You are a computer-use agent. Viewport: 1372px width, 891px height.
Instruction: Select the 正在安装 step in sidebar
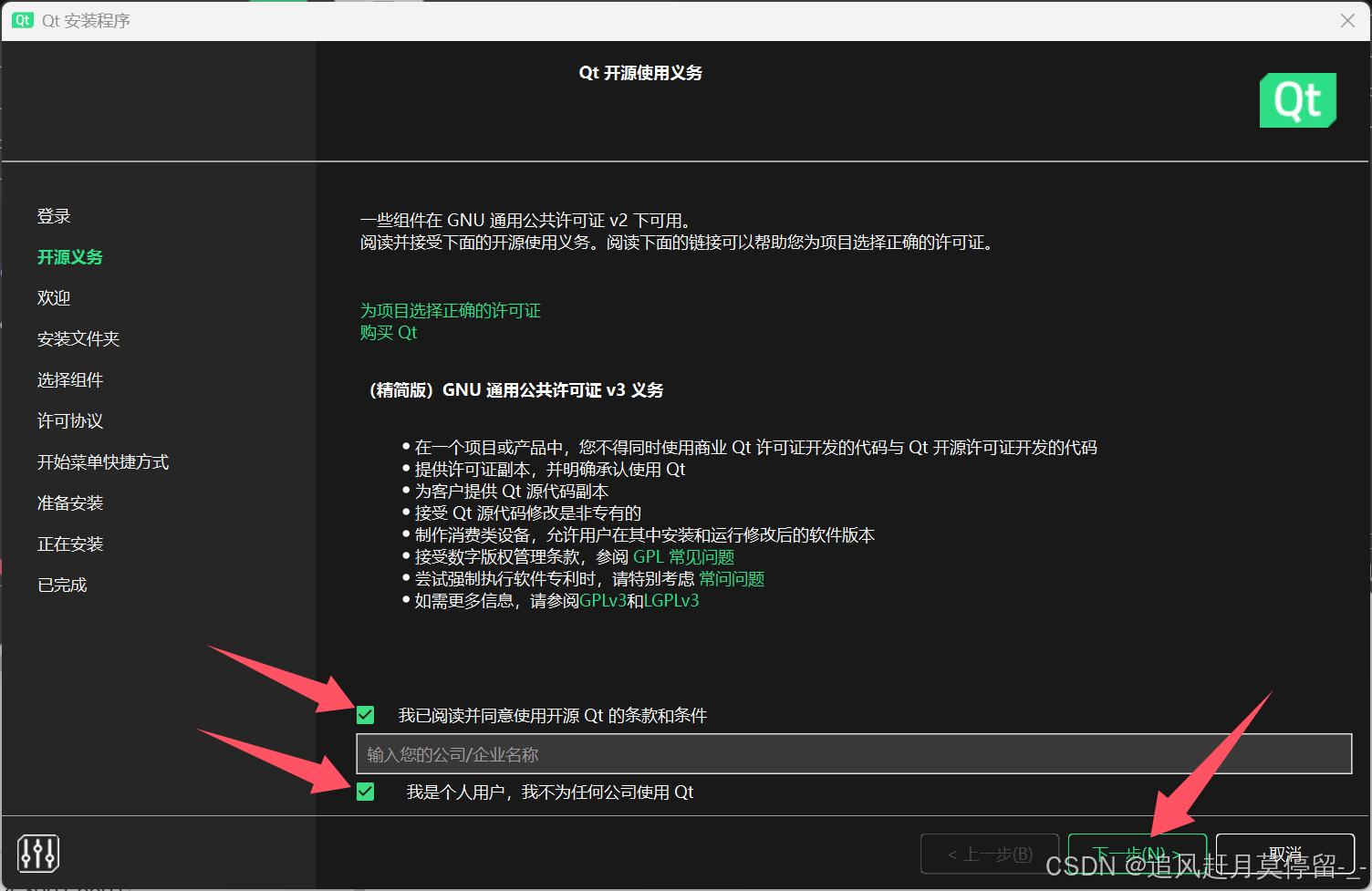pos(70,544)
